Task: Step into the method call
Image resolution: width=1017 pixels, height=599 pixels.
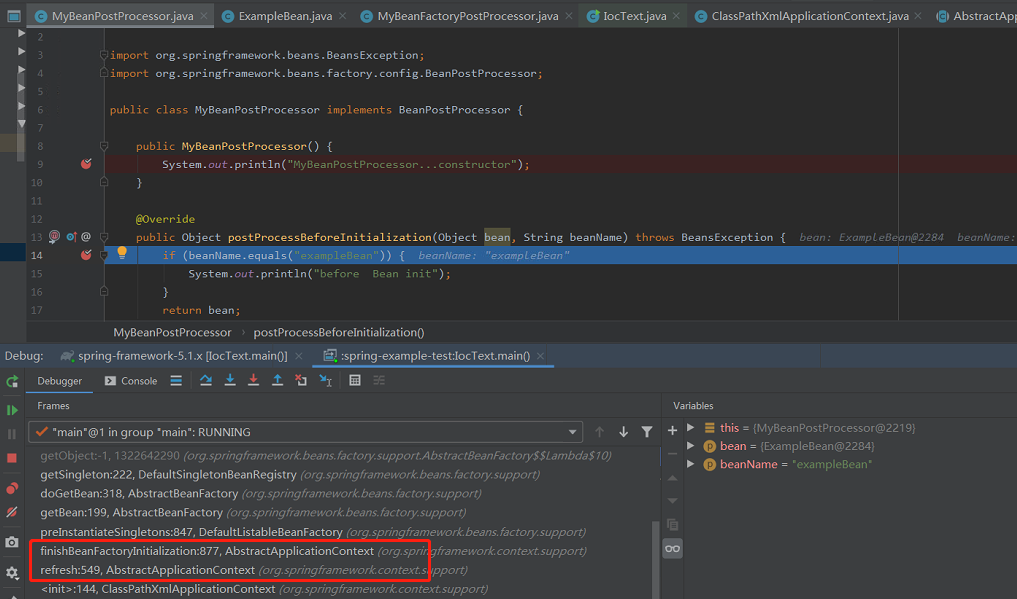Action: pos(230,381)
